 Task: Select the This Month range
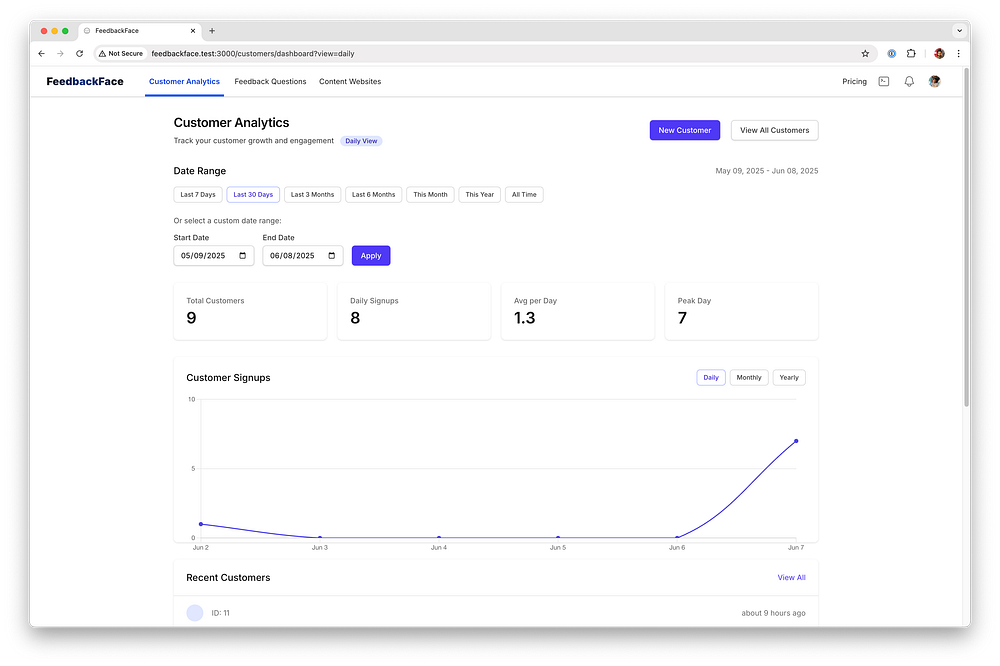click(x=430, y=195)
